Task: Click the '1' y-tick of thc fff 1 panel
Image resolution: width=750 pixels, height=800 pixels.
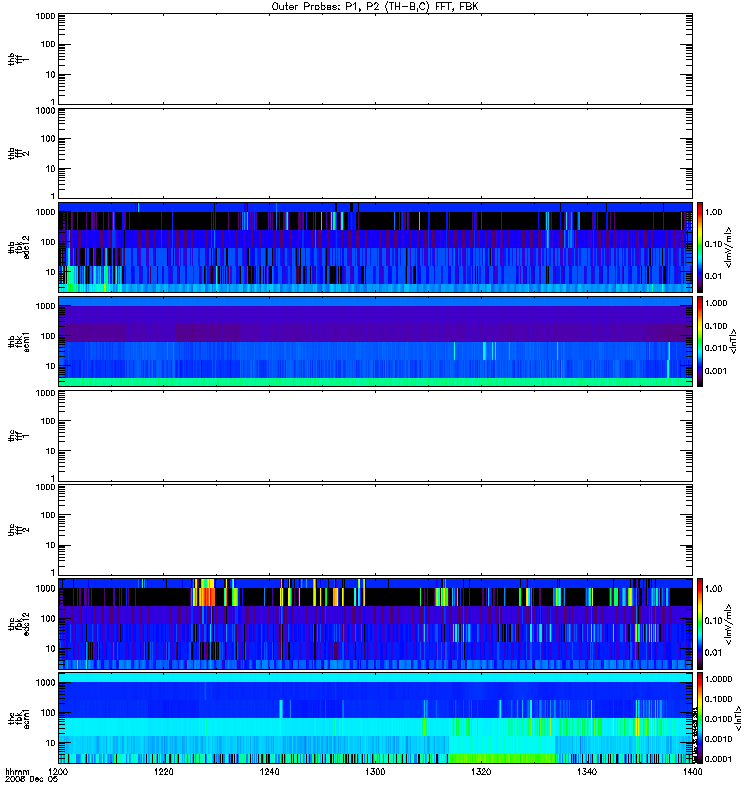Action: pos(53,478)
